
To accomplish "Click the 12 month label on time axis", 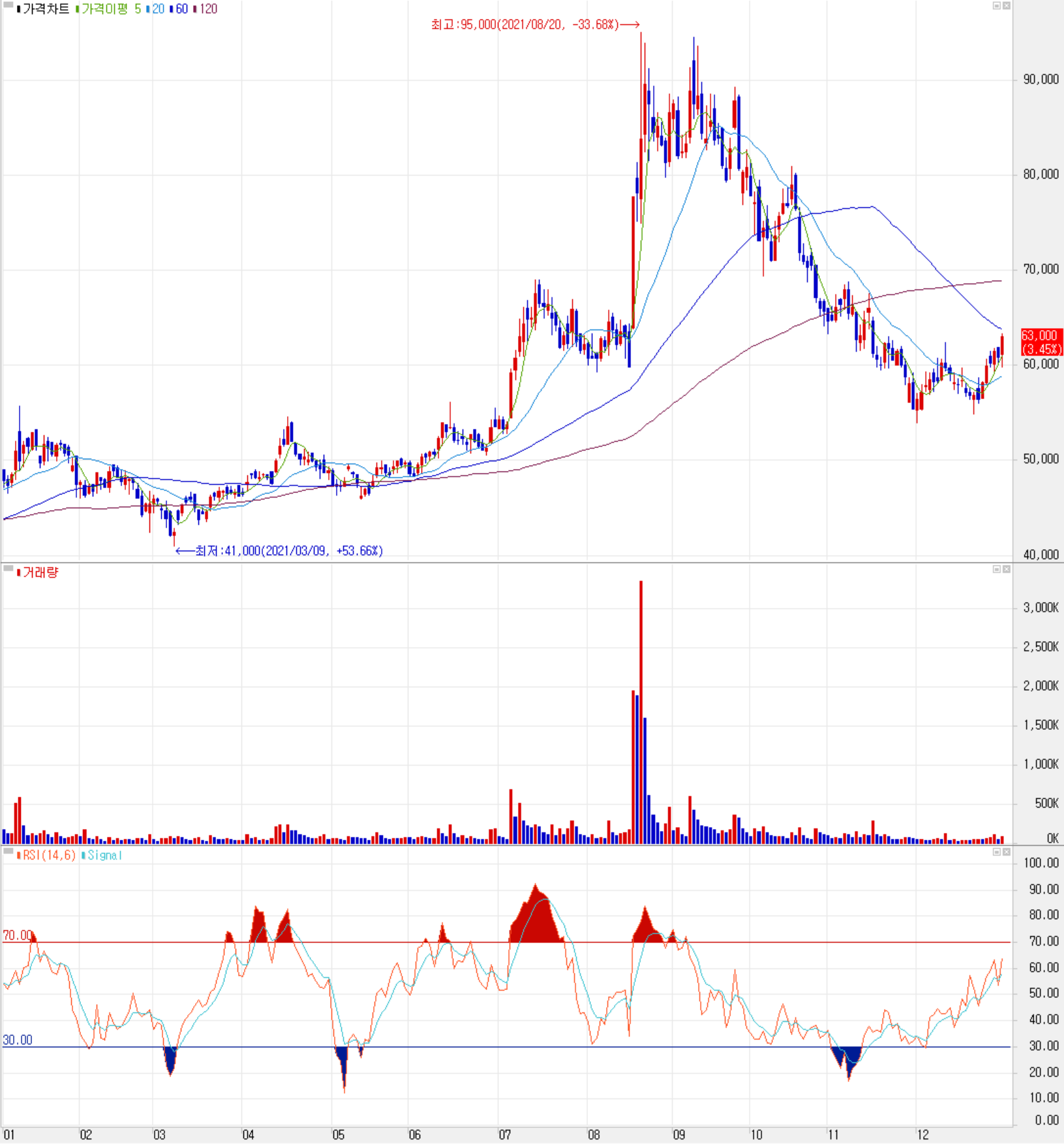I will coord(922,1135).
